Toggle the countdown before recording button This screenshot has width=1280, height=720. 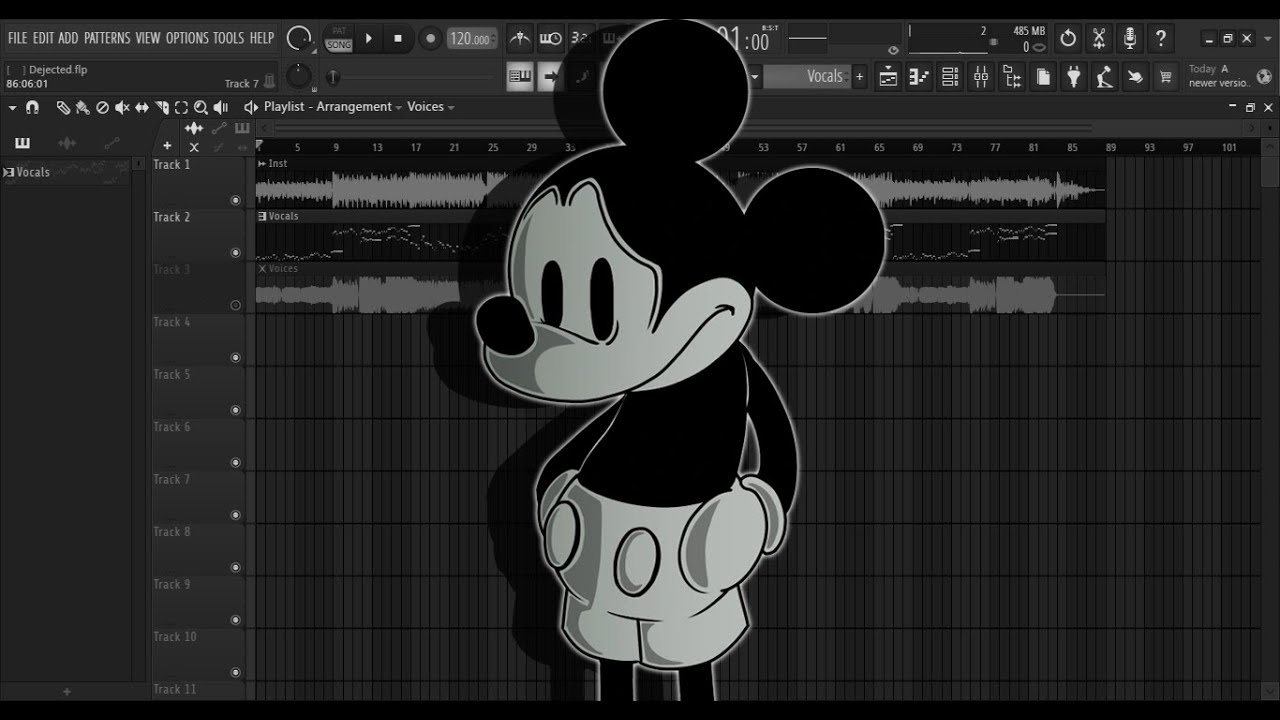[x=580, y=39]
